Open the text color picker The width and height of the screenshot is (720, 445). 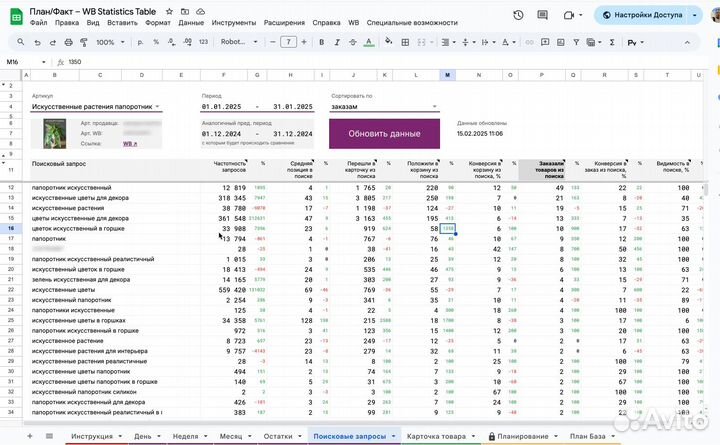[x=369, y=42]
